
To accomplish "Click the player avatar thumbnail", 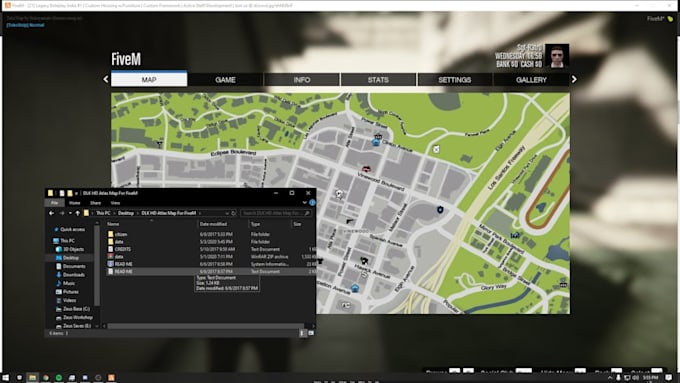I will 557,56.
